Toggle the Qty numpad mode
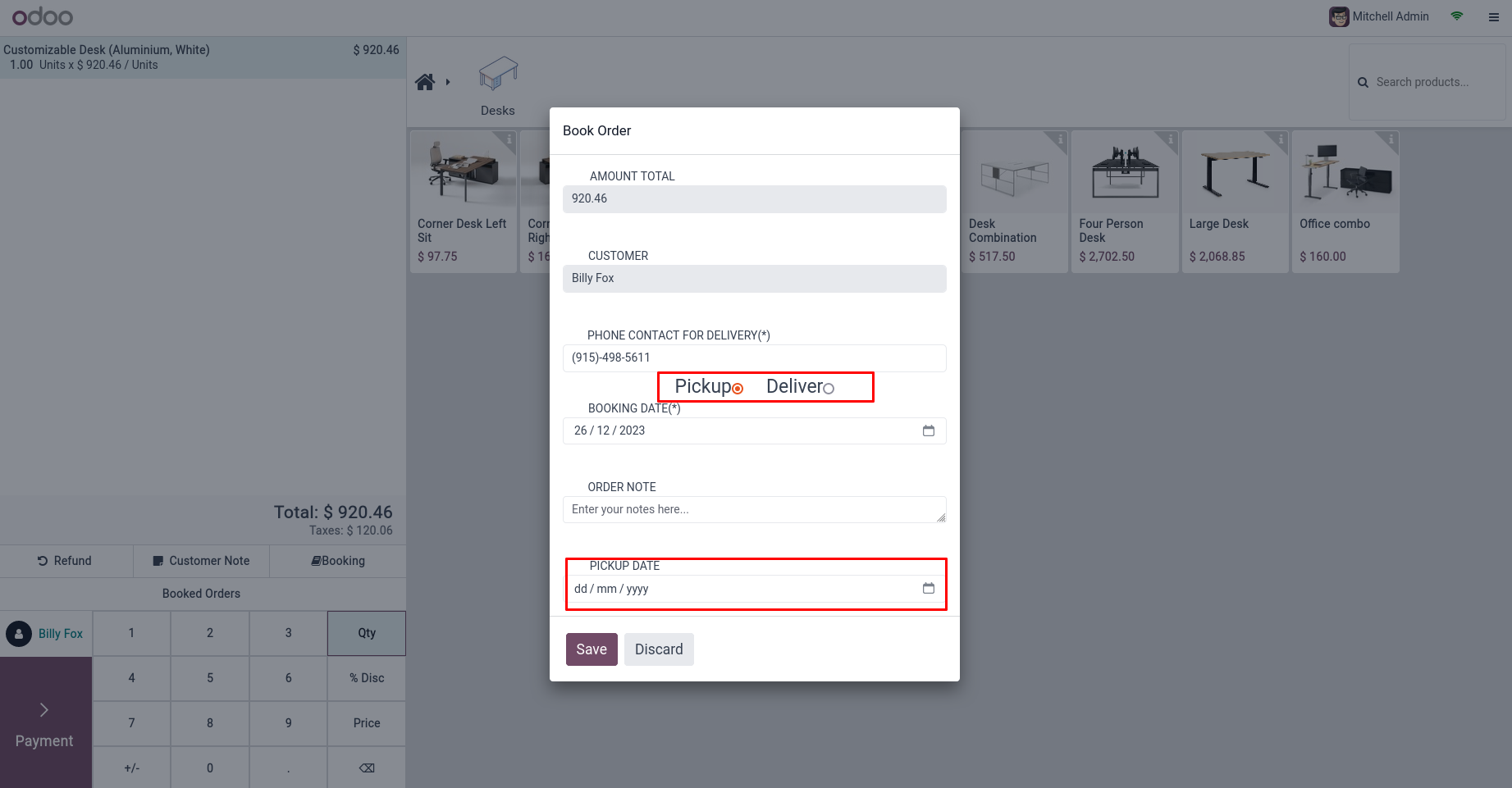This screenshot has height=788, width=1512. [x=367, y=633]
